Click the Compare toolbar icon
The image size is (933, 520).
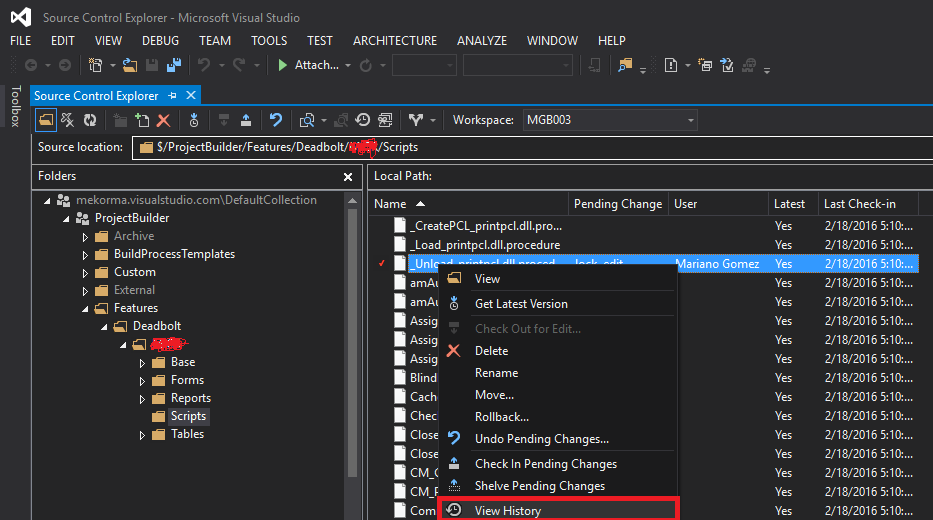click(x=307, y=121)
